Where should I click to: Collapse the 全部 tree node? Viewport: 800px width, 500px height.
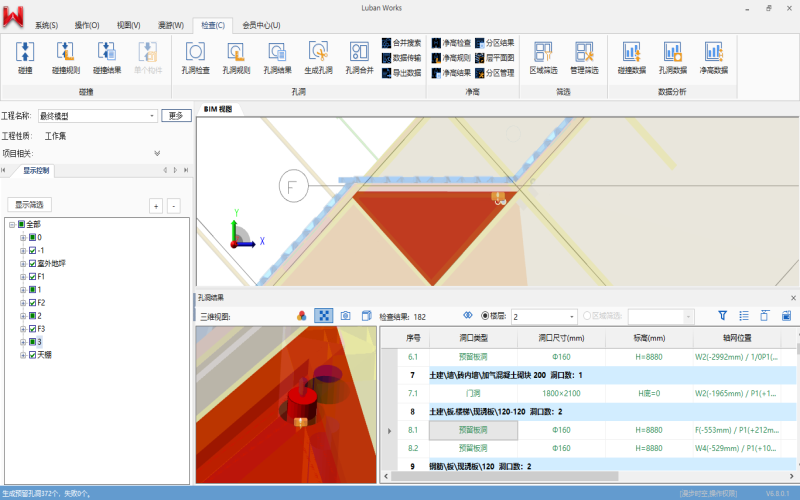click(12, 224)
